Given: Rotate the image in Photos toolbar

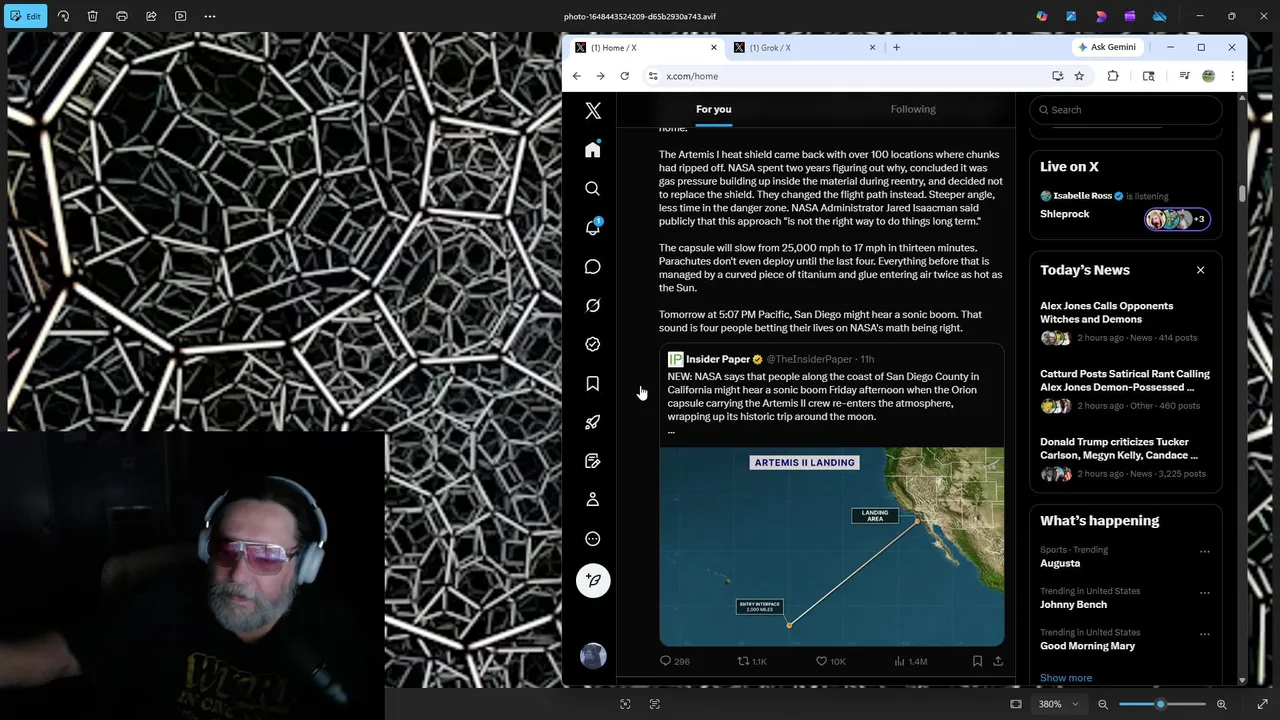Looking at the screenshot, I should click(x=63, y=16).
